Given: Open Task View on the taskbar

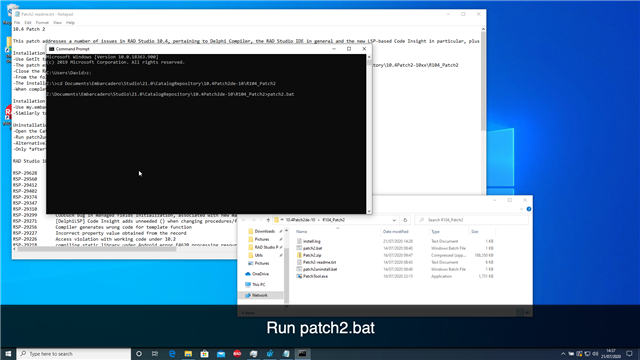Looking at the screenshot, I should click(x=155, y=354).
